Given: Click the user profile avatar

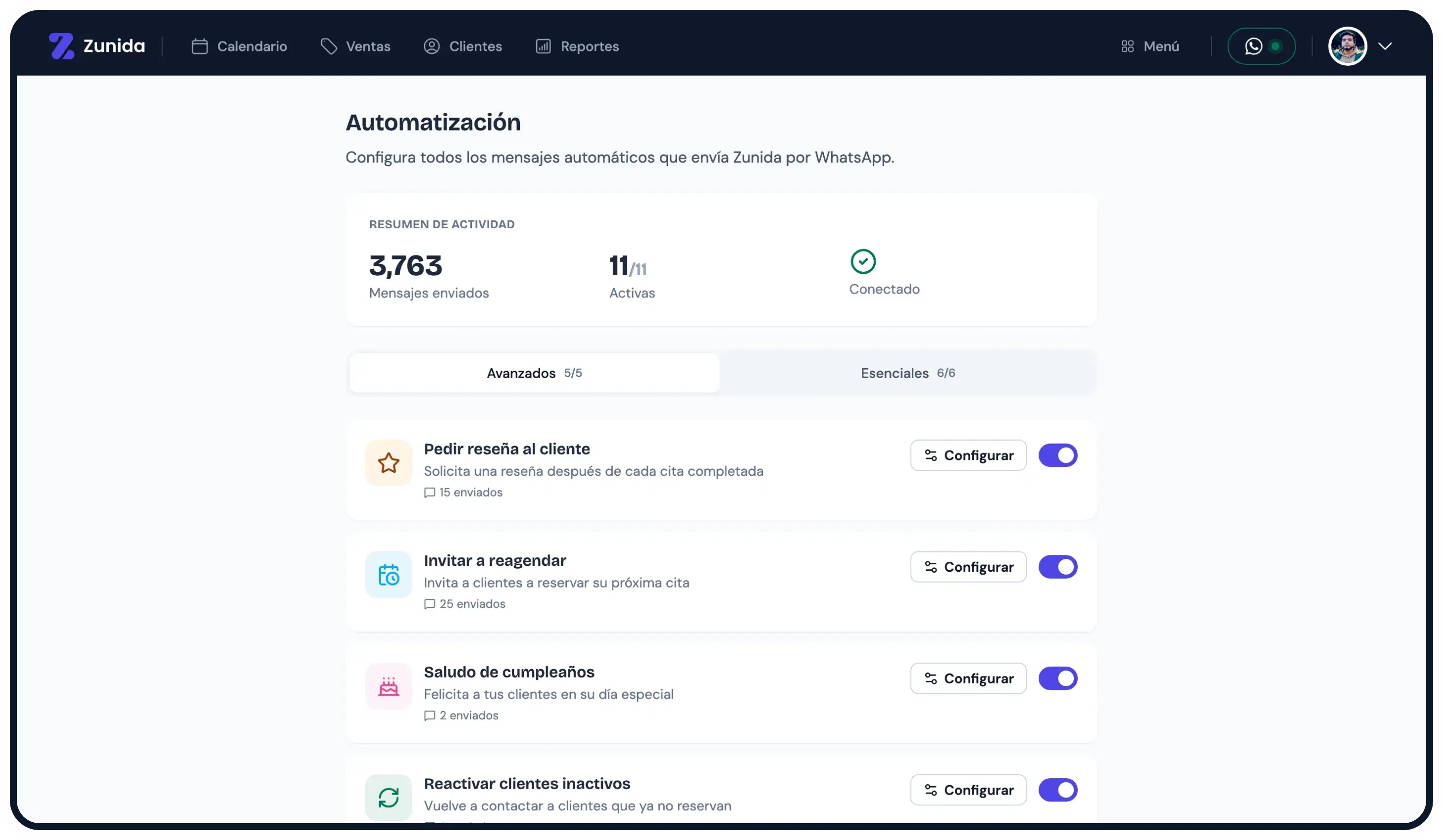Looking at the screenshot, I should [1347, 46].
